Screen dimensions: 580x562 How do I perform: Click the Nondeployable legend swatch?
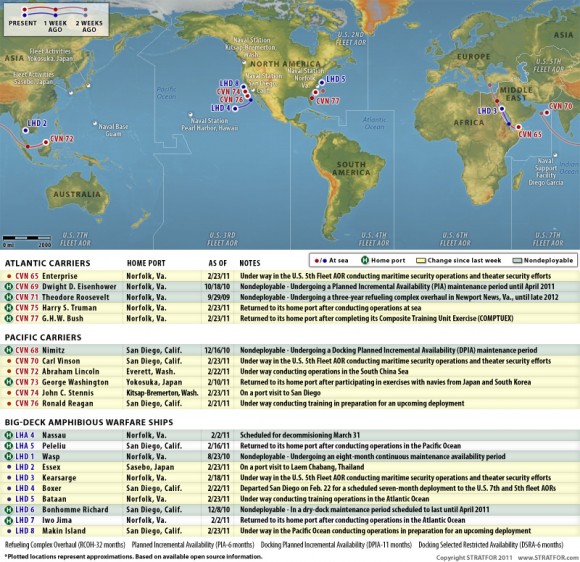pyautogui.click(x=517, y=260)
